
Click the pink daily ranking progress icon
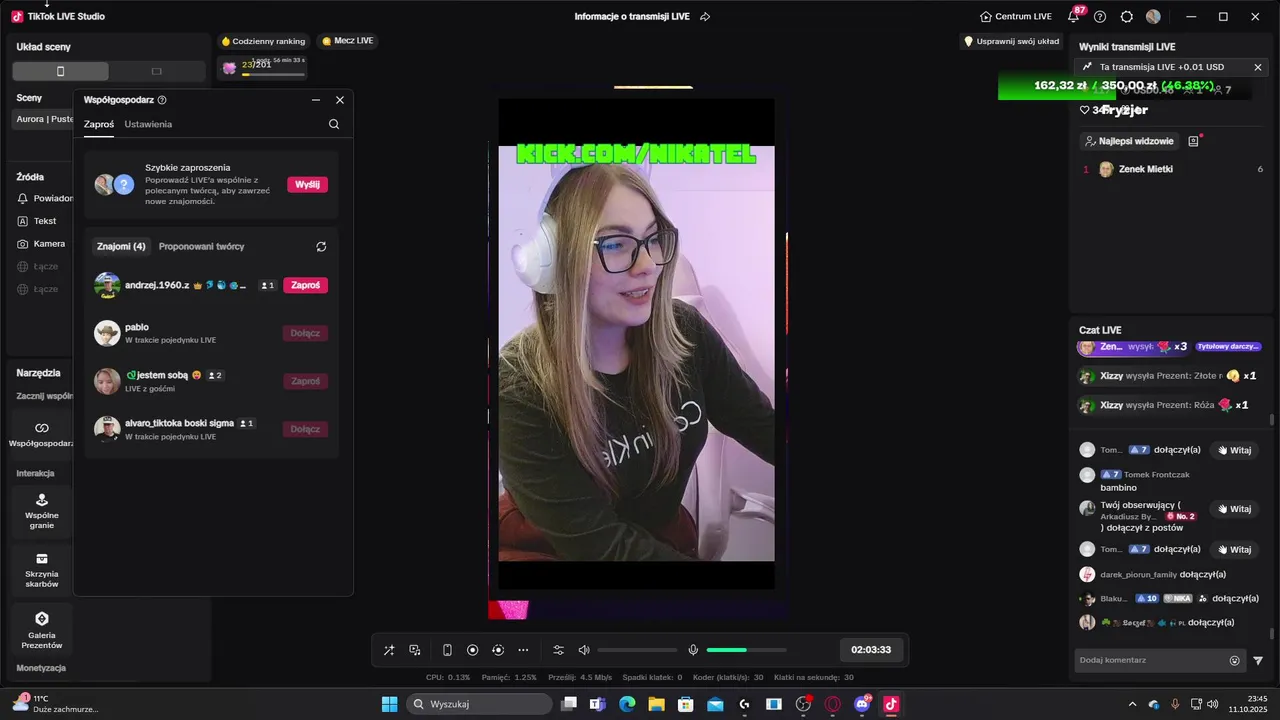point(229,67)
